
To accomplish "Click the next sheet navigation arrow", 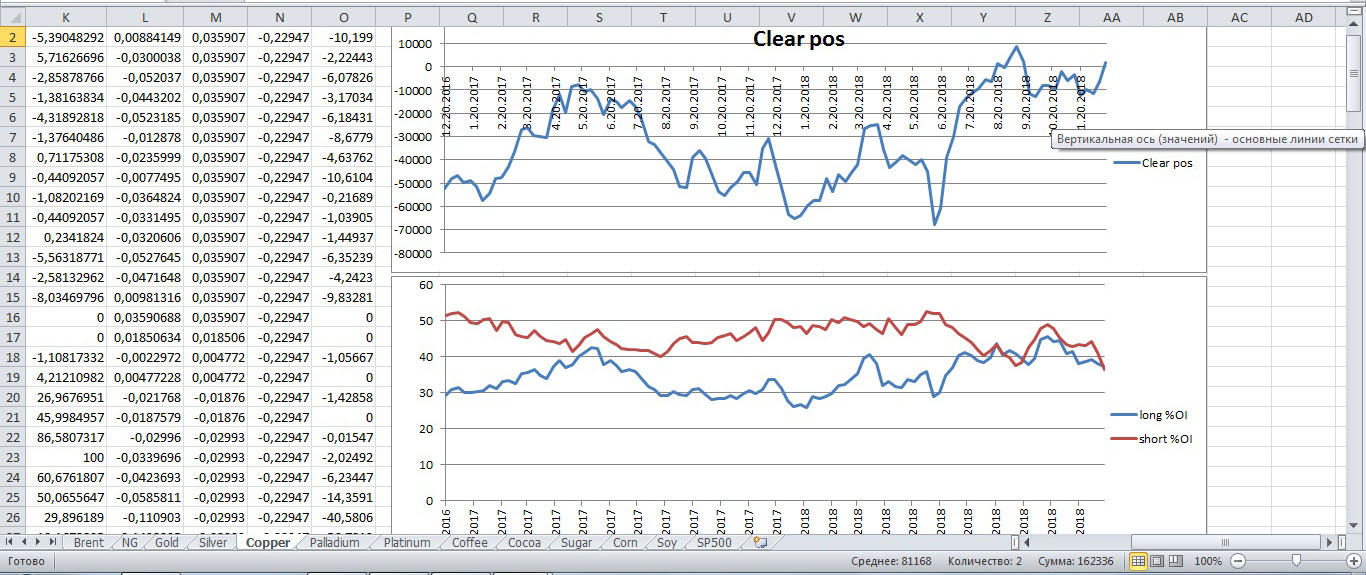I will pyautogui.click(x=39, y=543).
